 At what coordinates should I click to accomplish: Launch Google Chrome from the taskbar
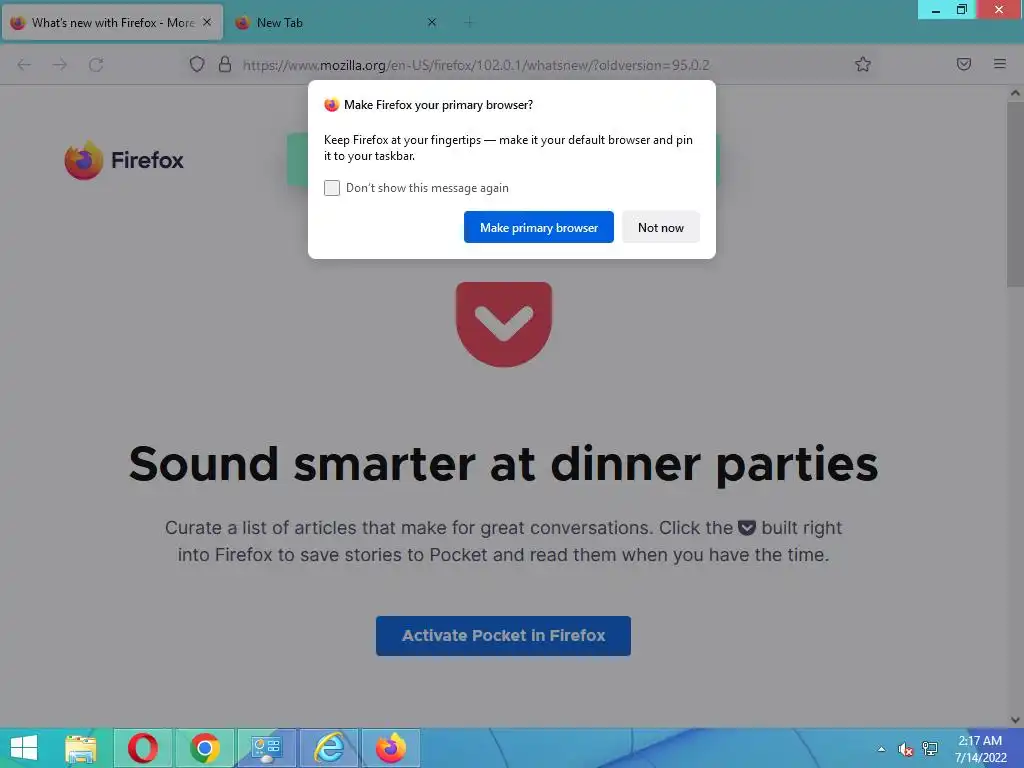[x=204, y=748]
